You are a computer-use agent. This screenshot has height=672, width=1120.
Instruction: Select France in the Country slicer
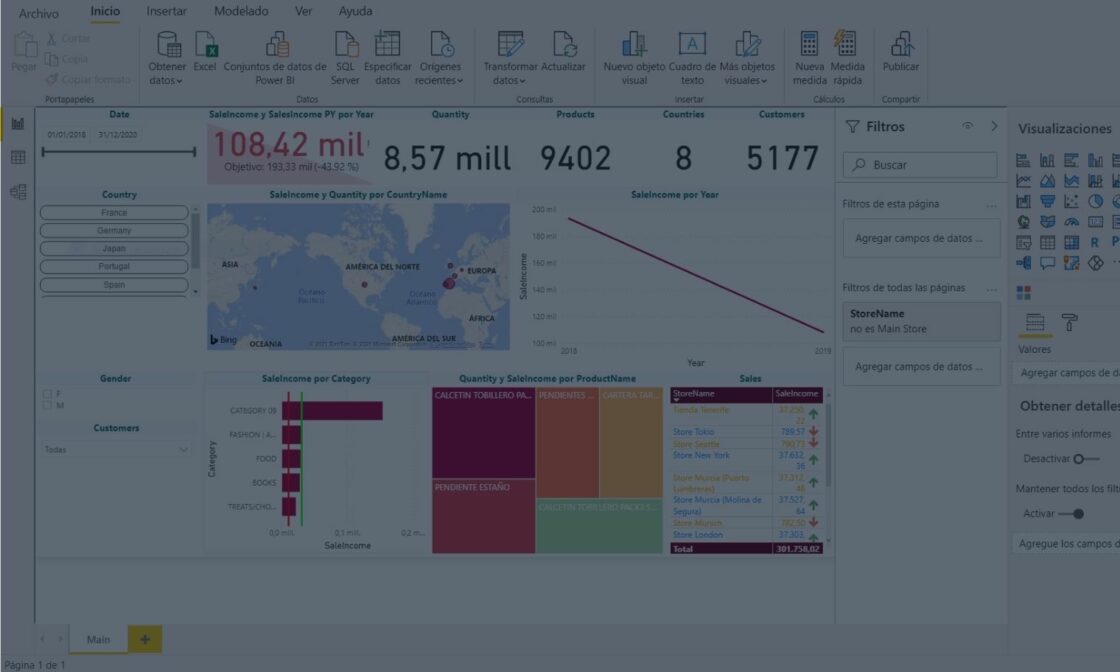coord(113,212)
